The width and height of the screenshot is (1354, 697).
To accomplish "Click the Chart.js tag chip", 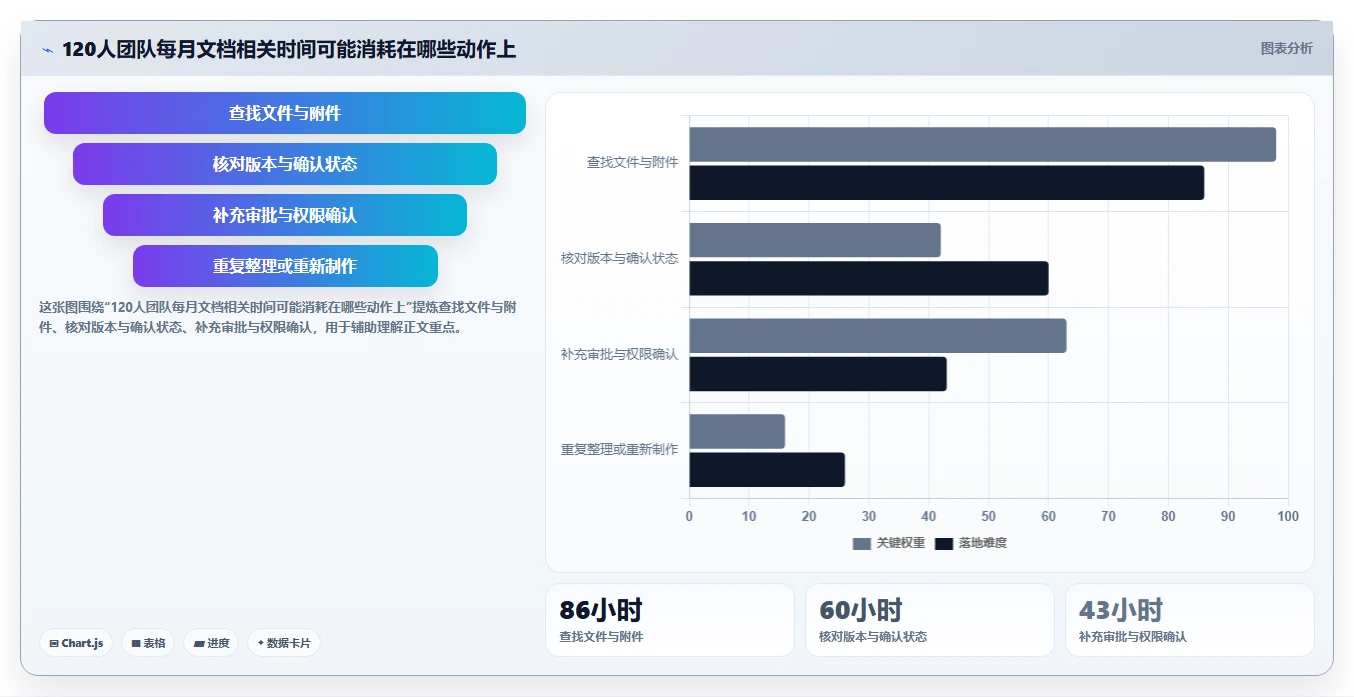I will tap(76, 643).
